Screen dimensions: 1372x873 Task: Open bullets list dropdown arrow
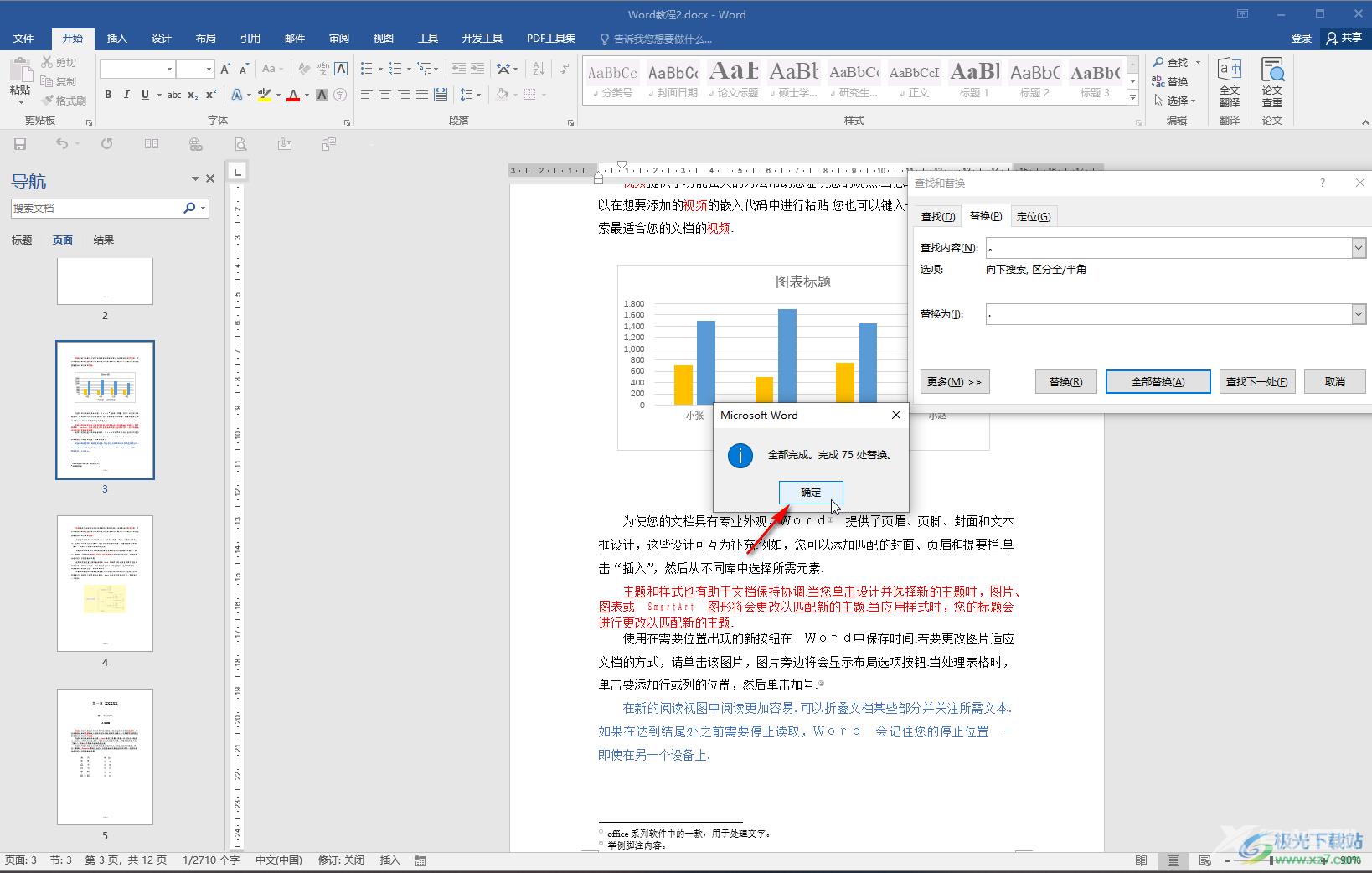pos(379,69)
